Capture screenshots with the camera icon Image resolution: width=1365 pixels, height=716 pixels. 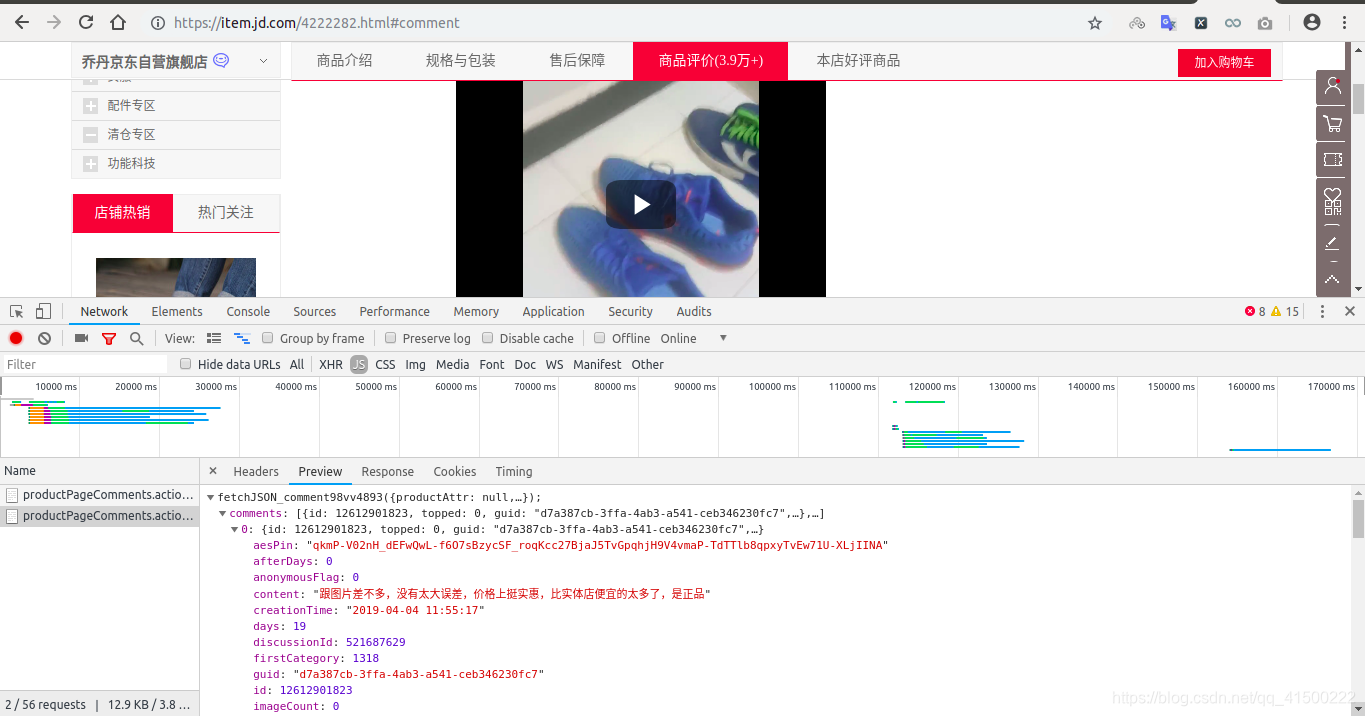[82, 338]
